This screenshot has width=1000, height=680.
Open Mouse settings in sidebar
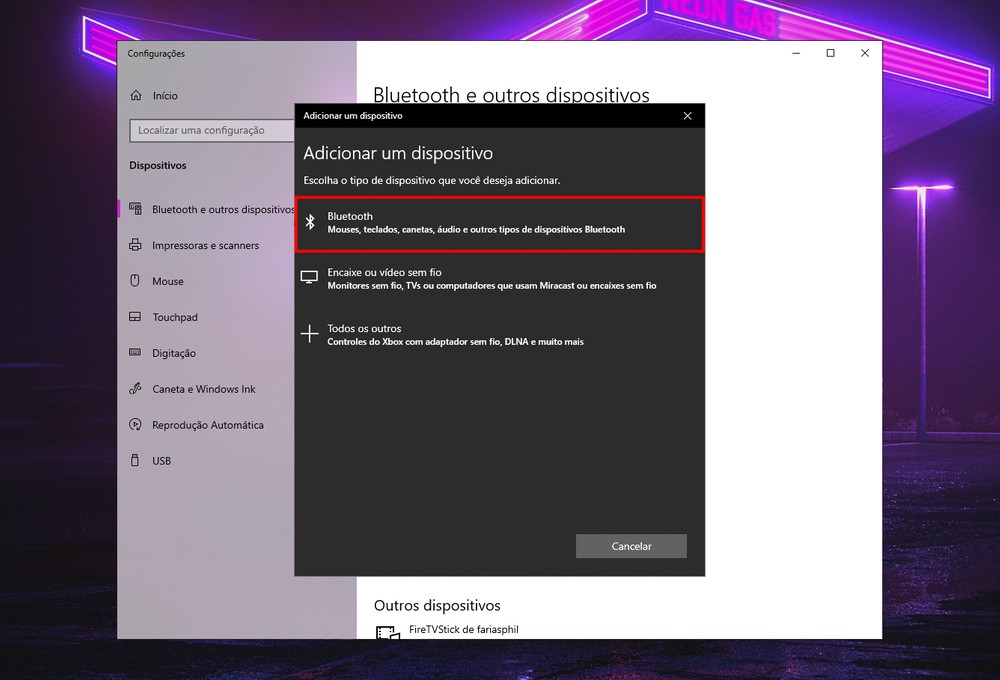coord(168,282)
